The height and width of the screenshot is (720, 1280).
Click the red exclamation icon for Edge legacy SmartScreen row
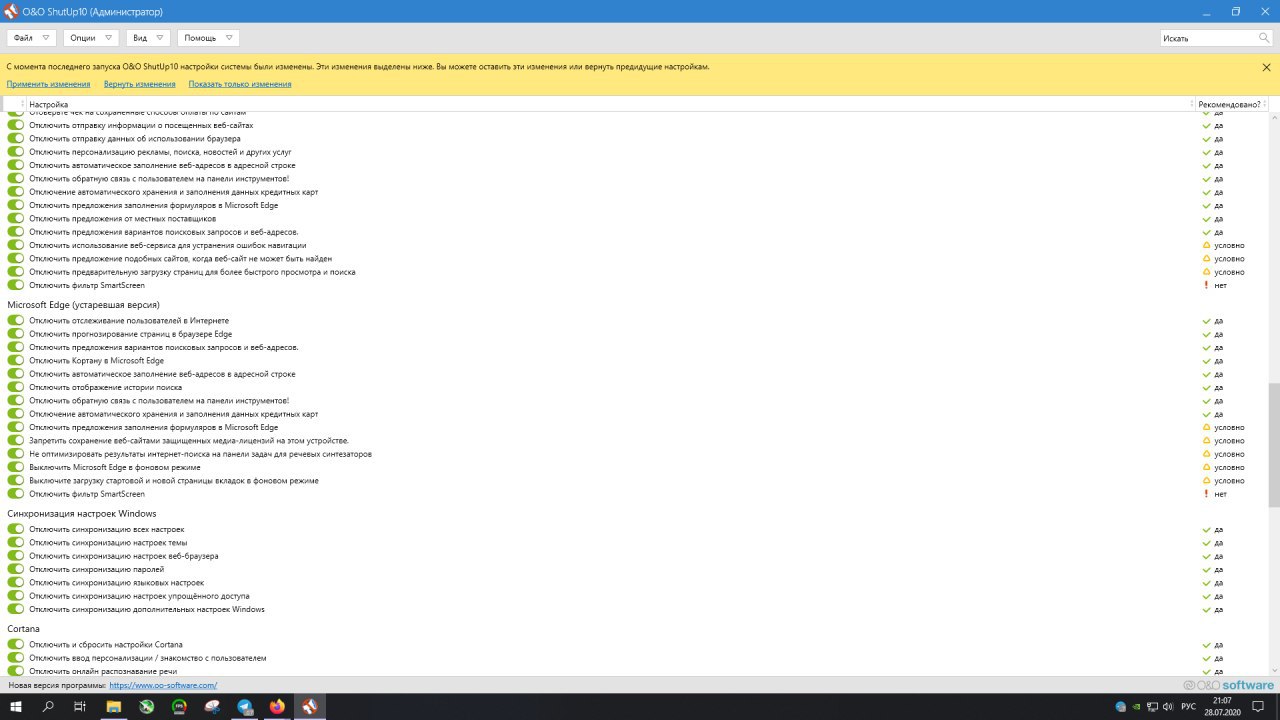click(x=1206, y=494)
